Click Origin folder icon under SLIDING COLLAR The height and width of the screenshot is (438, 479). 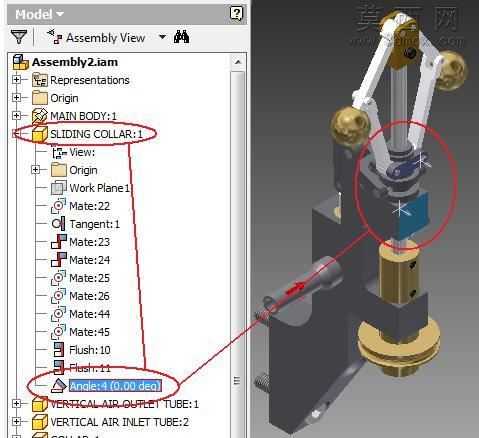[x=59, y=170]
